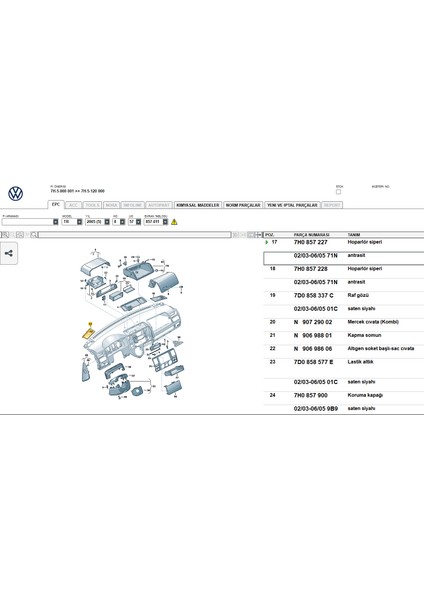Click the first zoom icon in the diagram toolbar
Screen dimensions: 424x600
pos(5,235)
